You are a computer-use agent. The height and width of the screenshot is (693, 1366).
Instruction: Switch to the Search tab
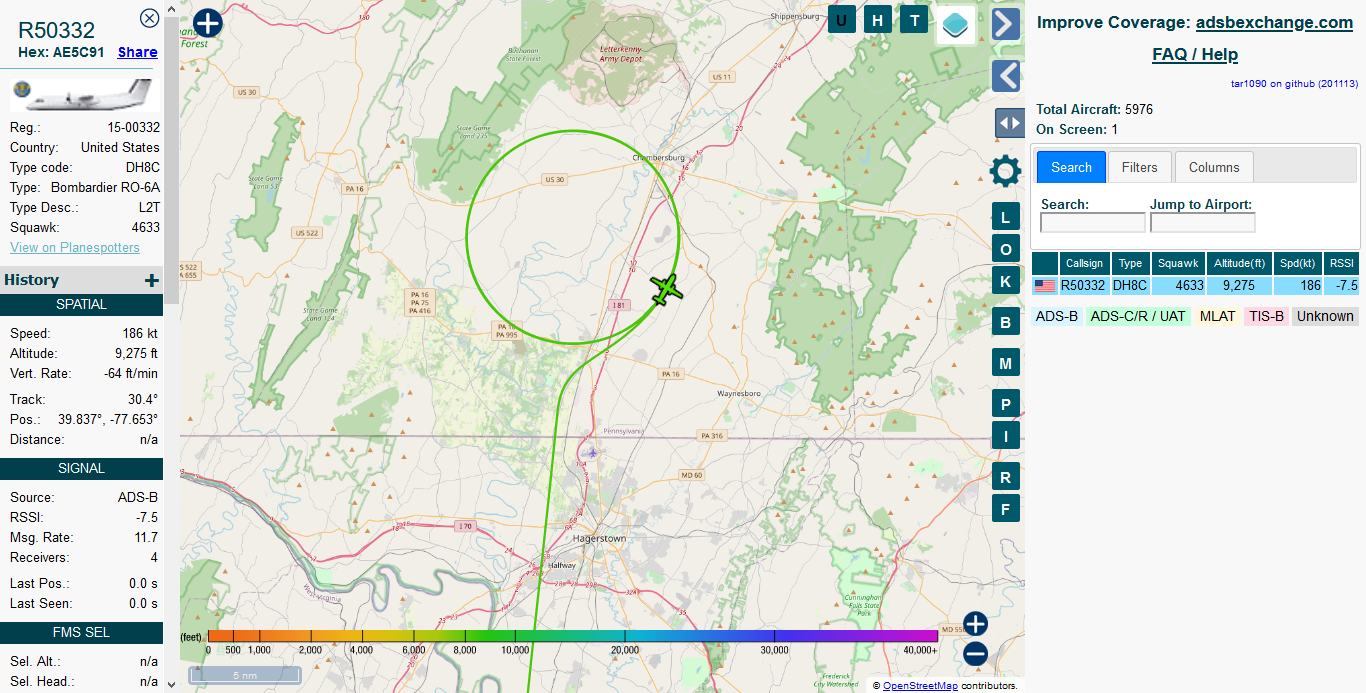1071,167
